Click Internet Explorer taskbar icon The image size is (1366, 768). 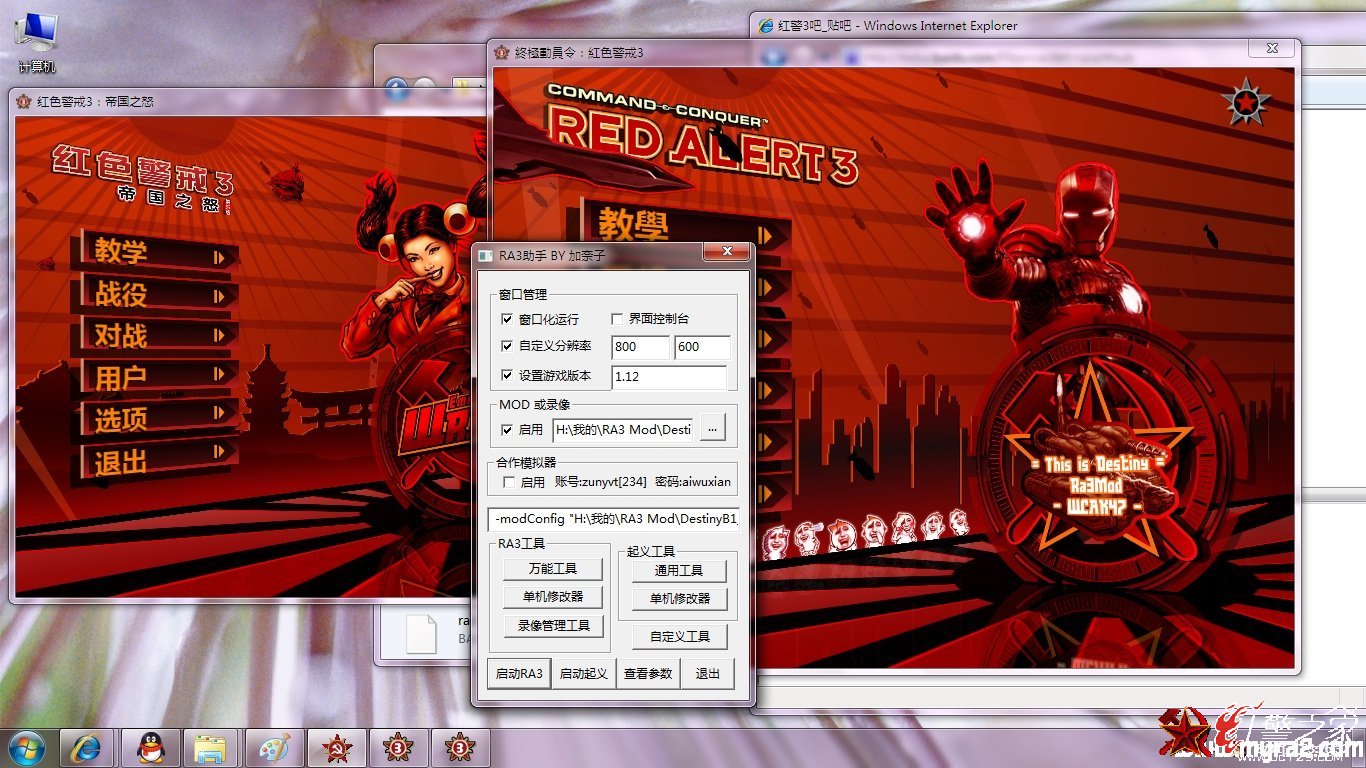[x=87, y=748]
